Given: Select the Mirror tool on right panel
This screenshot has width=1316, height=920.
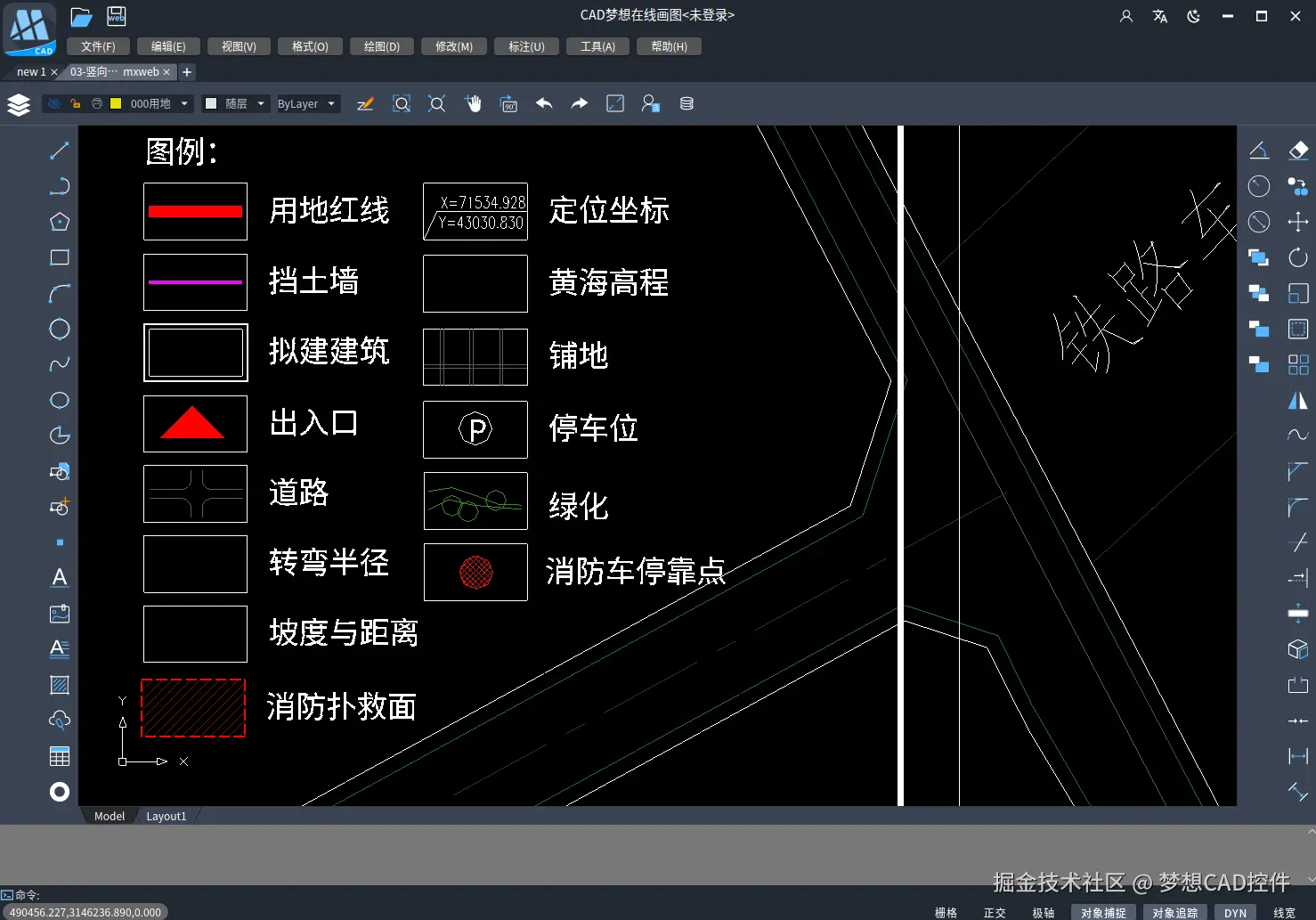Looking at the screenshot, I should pos(1297,401).
